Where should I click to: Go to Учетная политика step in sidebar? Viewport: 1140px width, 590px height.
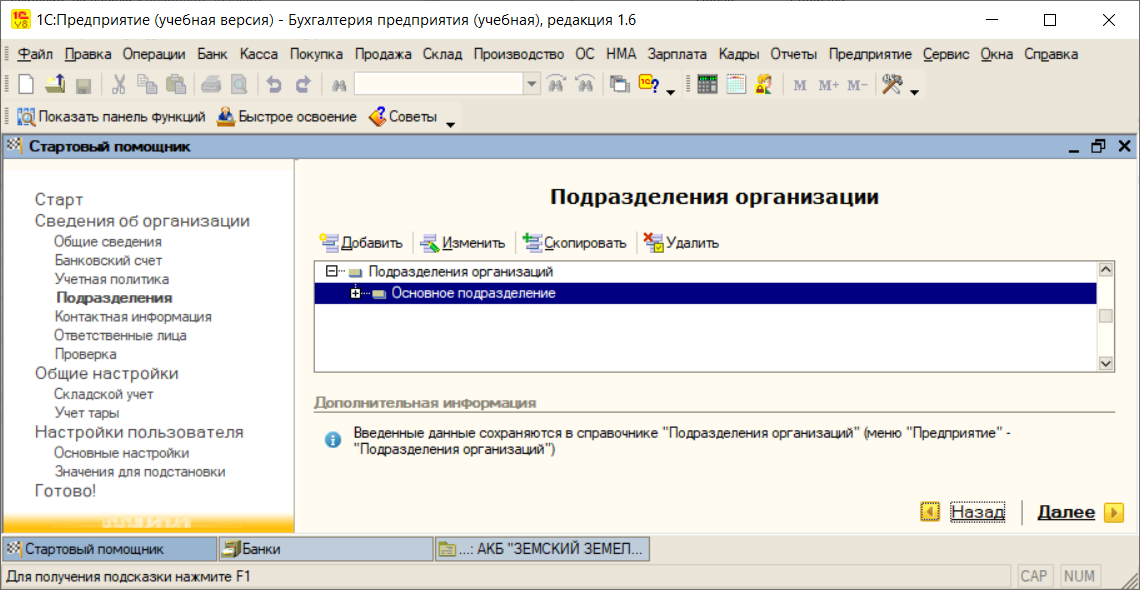point(111,279)
